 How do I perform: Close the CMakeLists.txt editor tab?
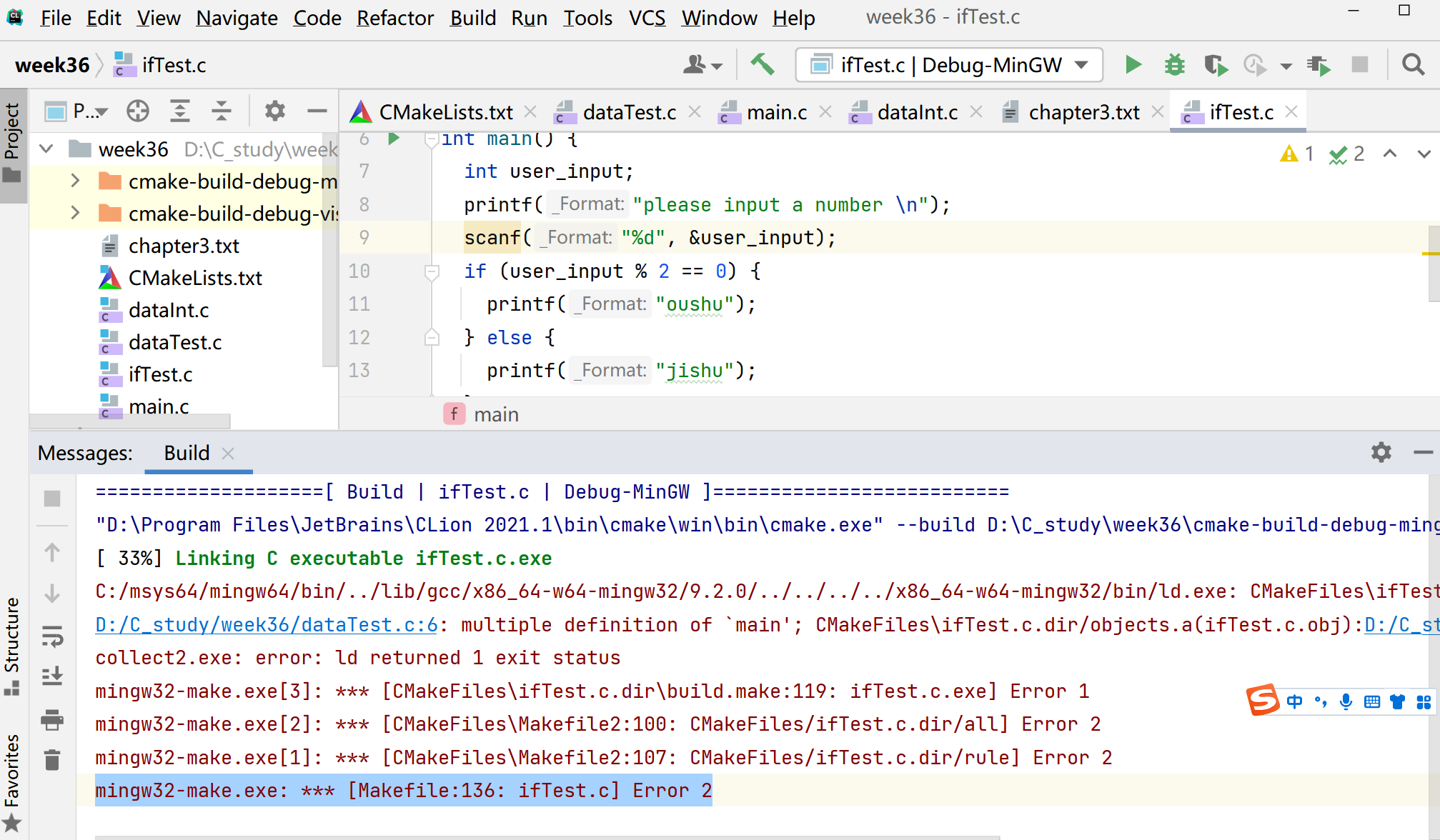coord(530,111)
